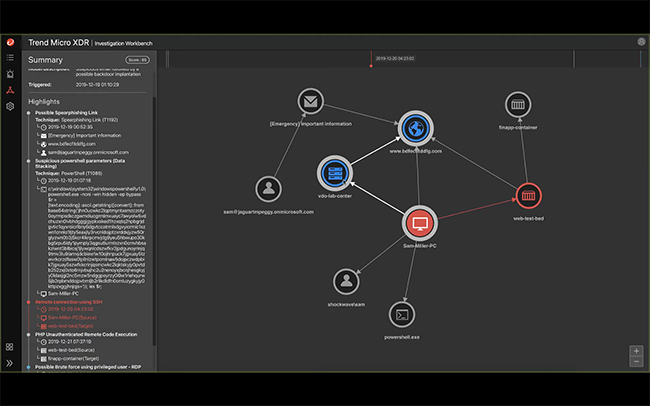Select Remote connection using SSH highlight
The height and width of the screenshot is (406, 650).
point(68,302)
